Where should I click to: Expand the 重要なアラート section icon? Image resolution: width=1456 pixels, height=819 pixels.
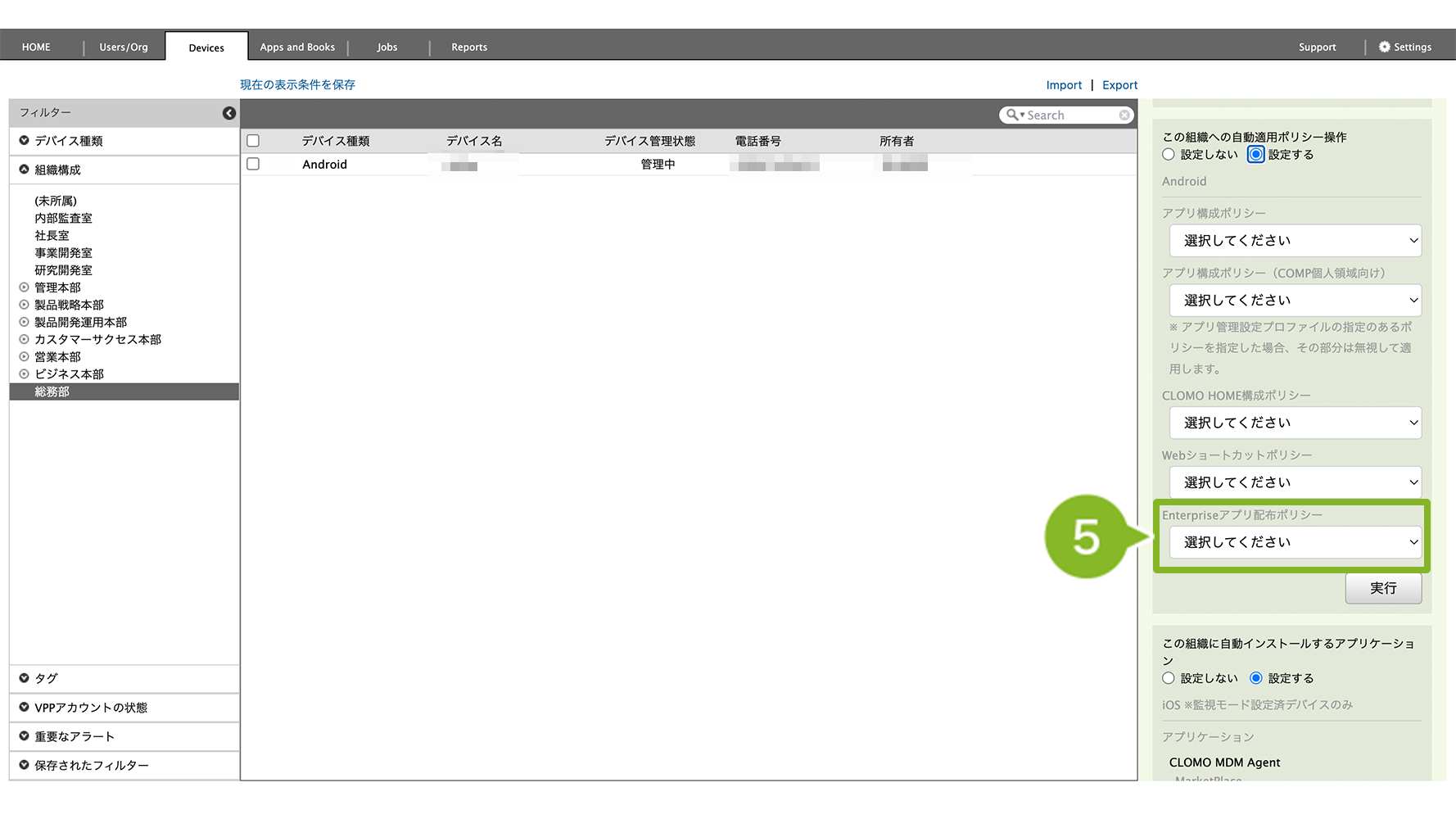(25, 736)
